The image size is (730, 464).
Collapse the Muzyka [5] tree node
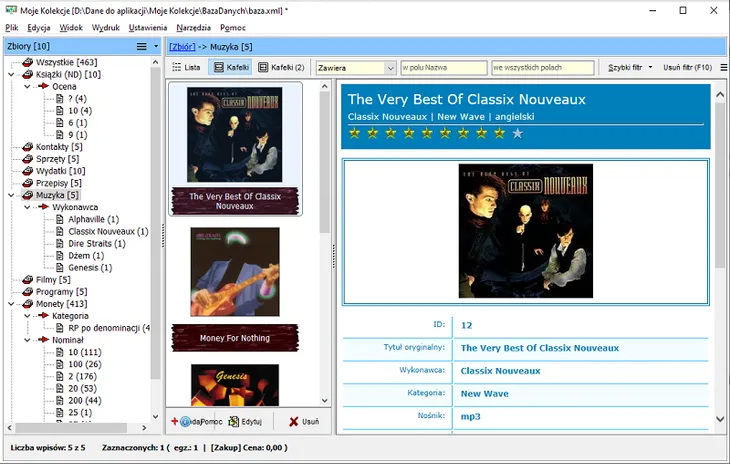coord(11,195)
